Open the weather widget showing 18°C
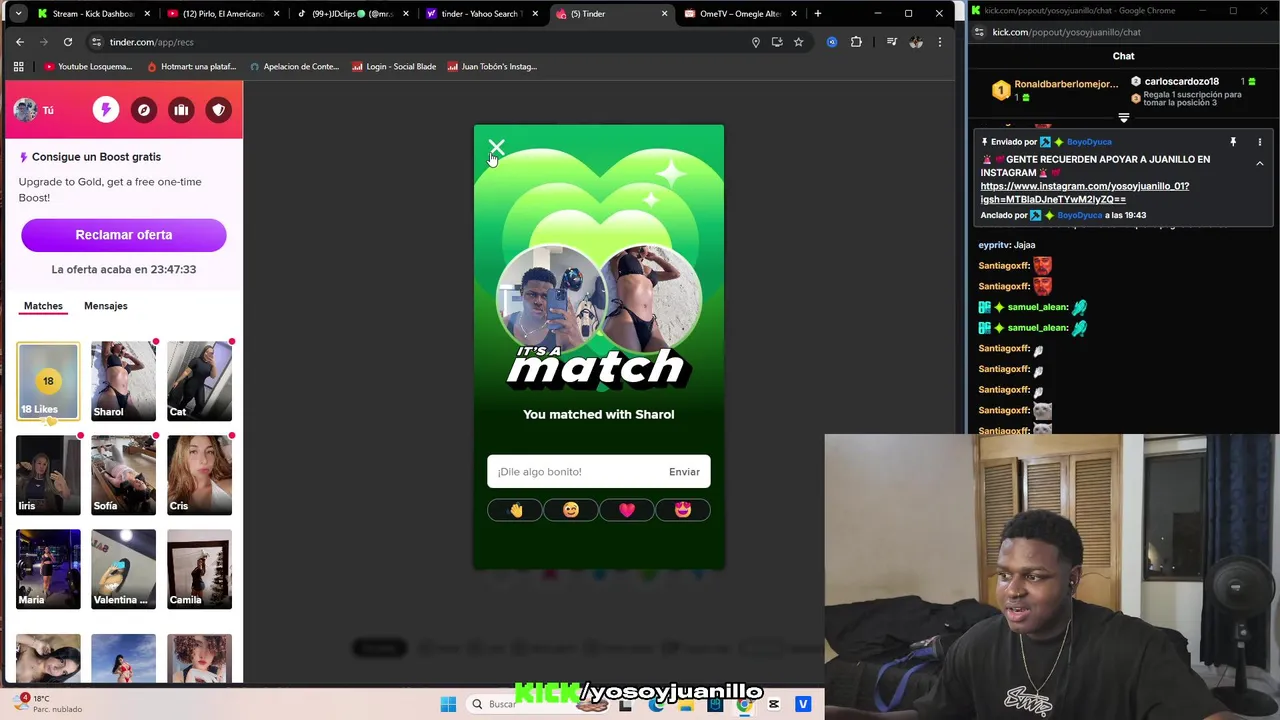This screenshot has height=720, width=1280. point(50,703)
